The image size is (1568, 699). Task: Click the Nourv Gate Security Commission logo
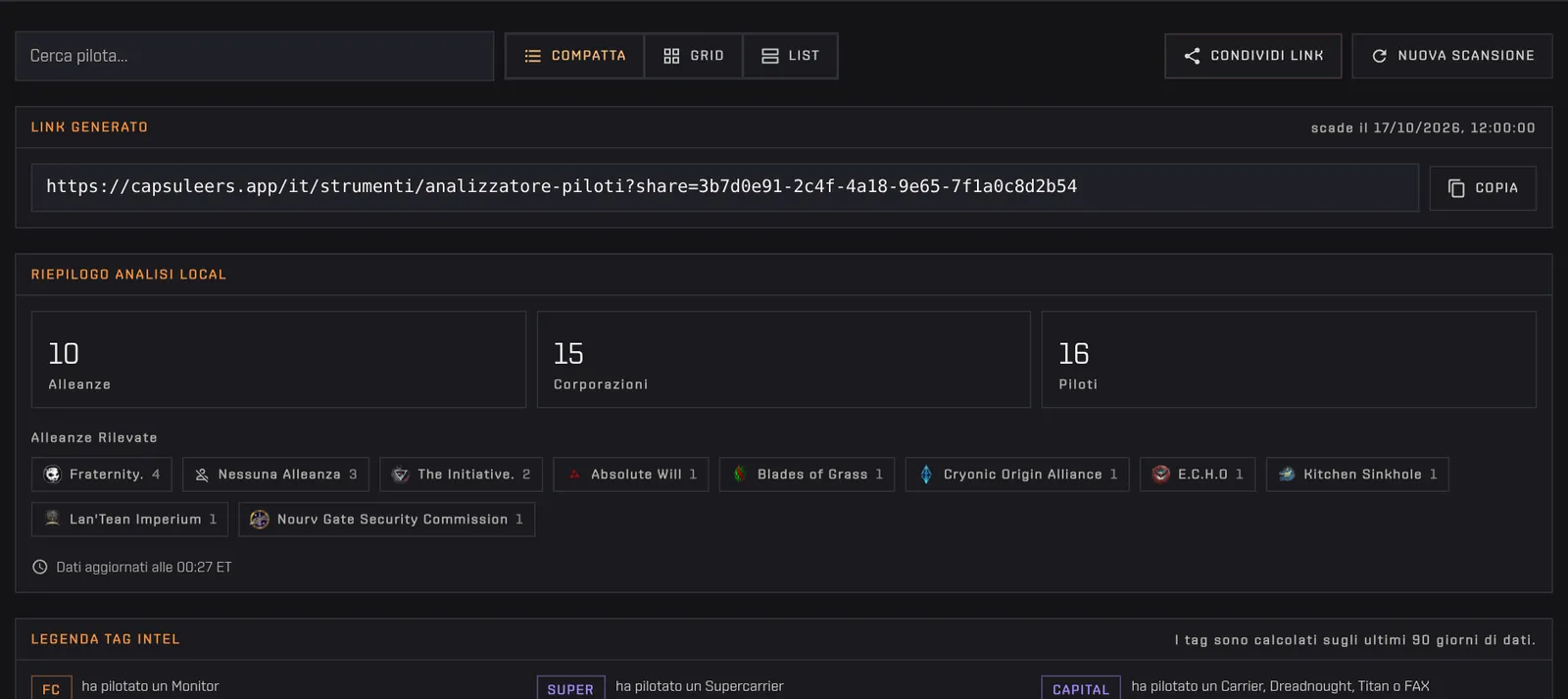point(260,519)
